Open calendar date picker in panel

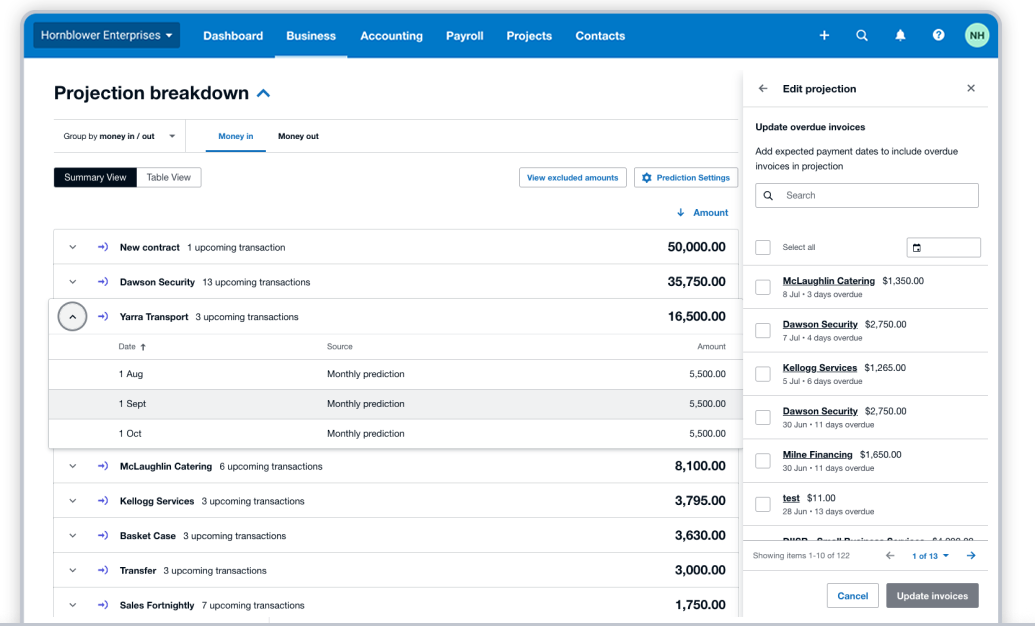(917, 248)
